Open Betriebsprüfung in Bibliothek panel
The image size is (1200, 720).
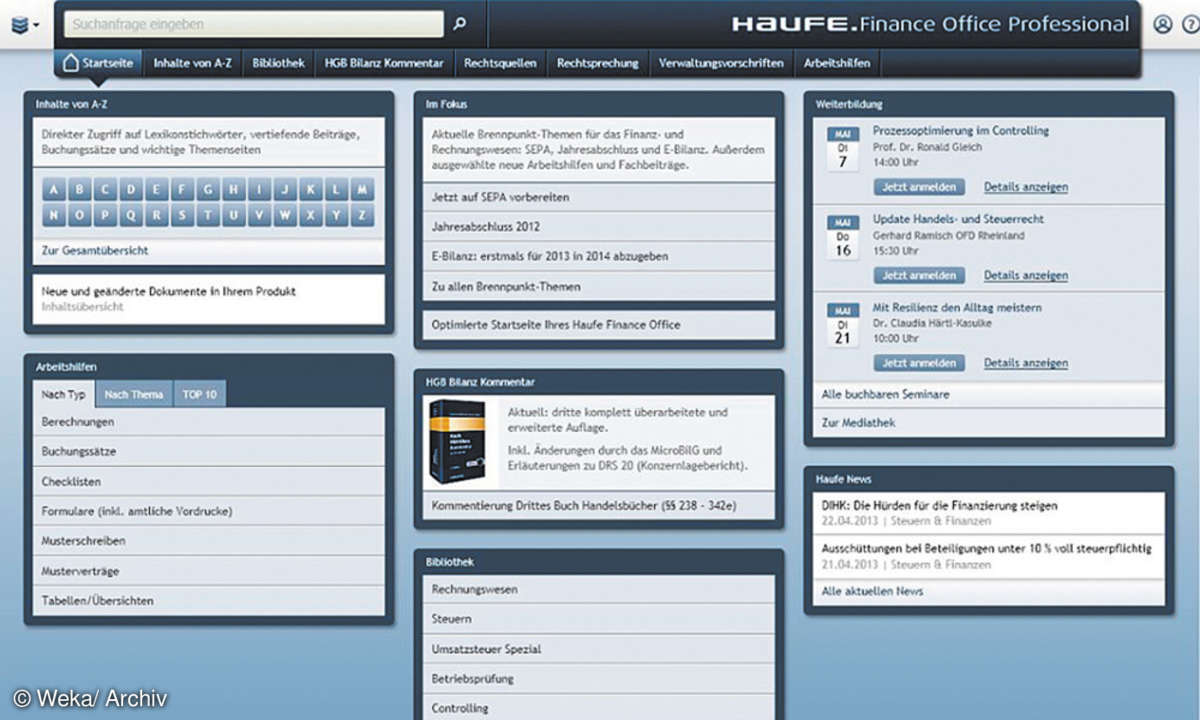click(x=598, y=678)
